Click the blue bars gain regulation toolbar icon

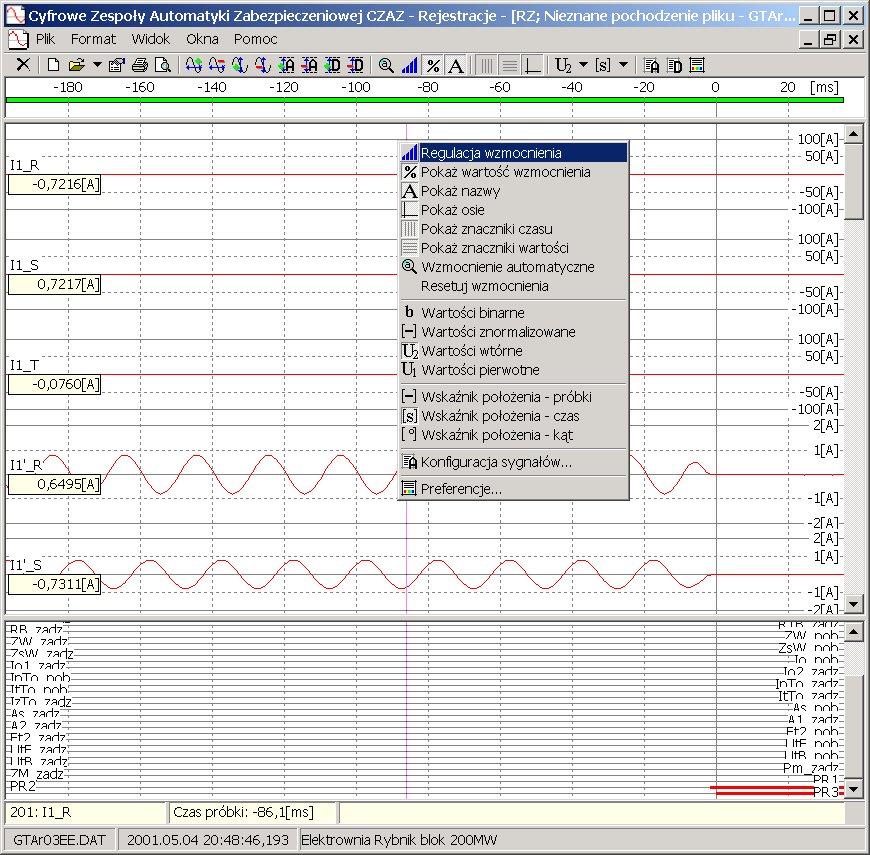point(409,65)
